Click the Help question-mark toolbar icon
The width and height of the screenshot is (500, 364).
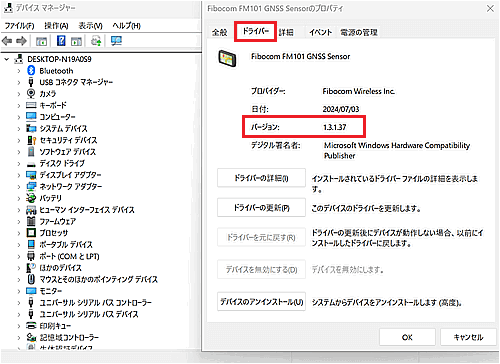(61, 41)
